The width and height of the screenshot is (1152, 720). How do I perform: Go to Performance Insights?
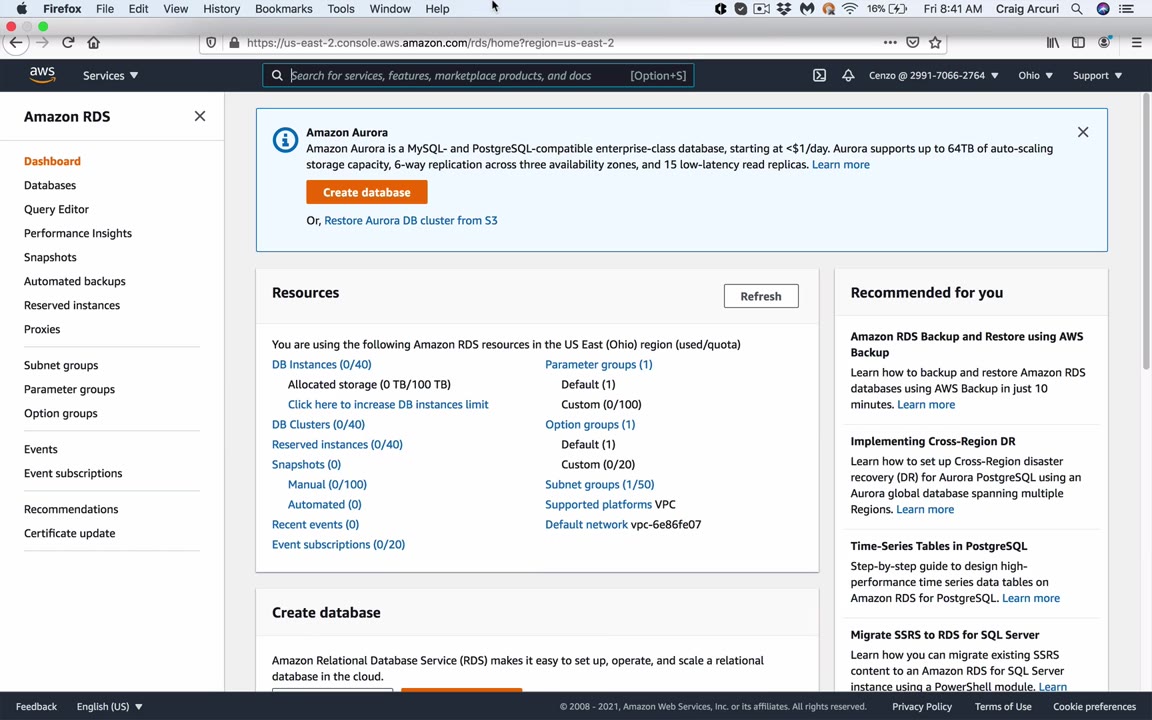click(x=78, y=233)
